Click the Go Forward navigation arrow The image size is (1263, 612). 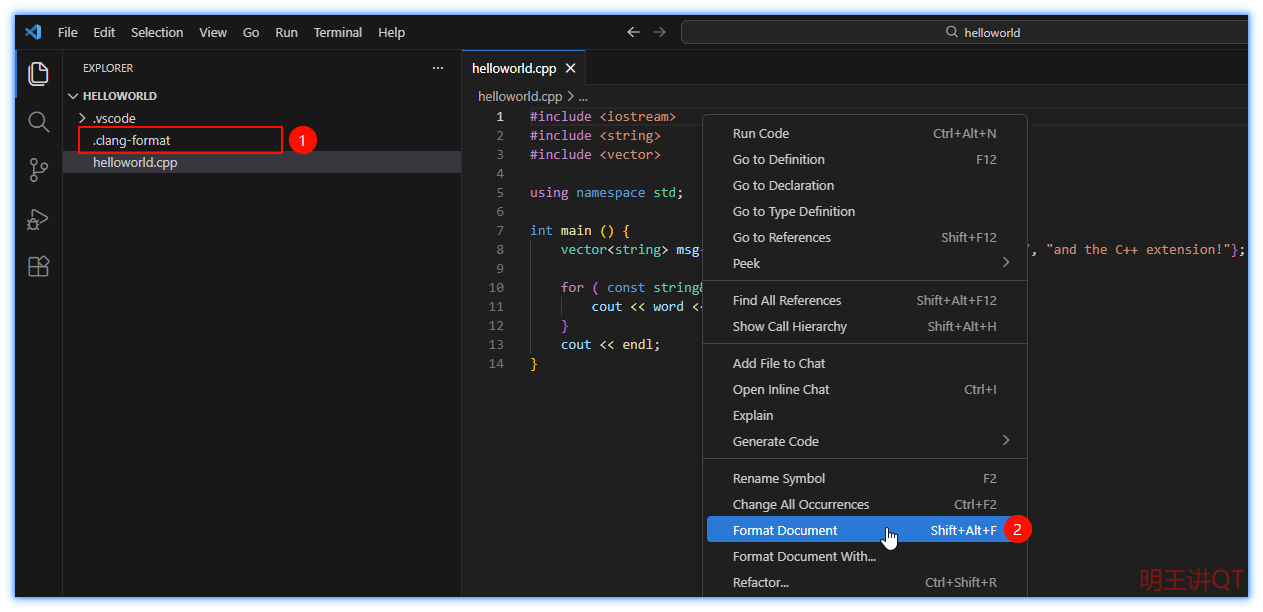tap(659, 32)
